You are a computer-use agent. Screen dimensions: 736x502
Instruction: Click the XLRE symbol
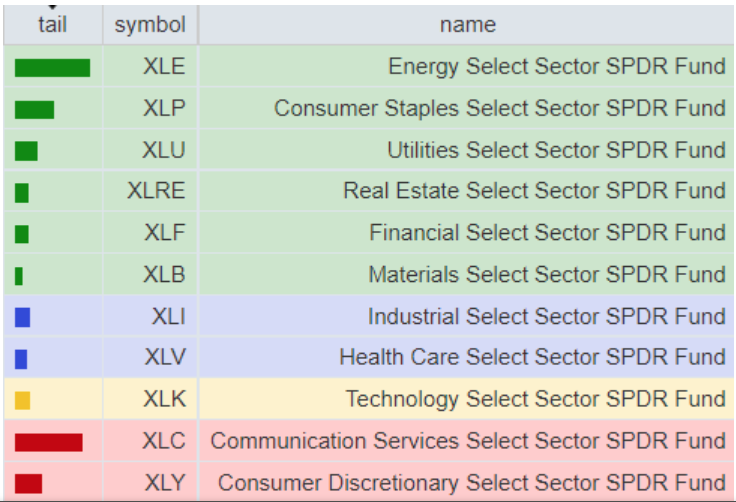click(156, 191)
